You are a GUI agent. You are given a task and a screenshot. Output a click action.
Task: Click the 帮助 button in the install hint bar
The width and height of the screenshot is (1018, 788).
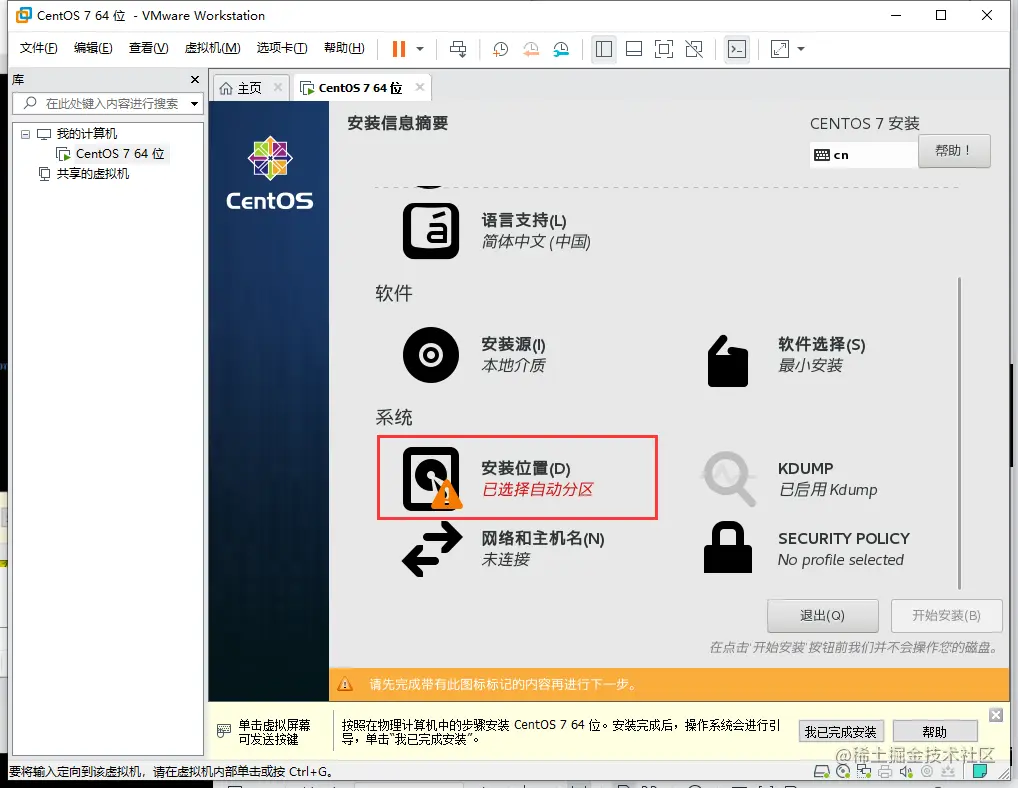(x=935, y=732)
